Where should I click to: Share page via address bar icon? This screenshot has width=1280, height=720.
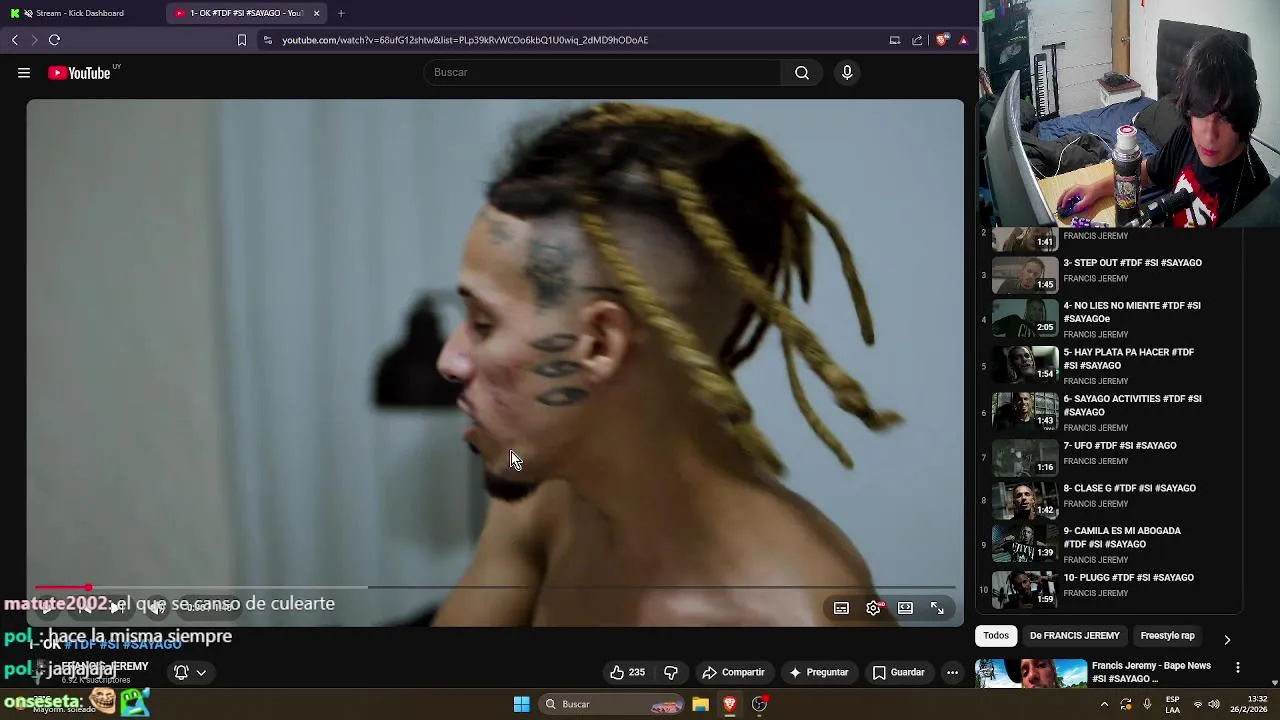tap(917, 40)
